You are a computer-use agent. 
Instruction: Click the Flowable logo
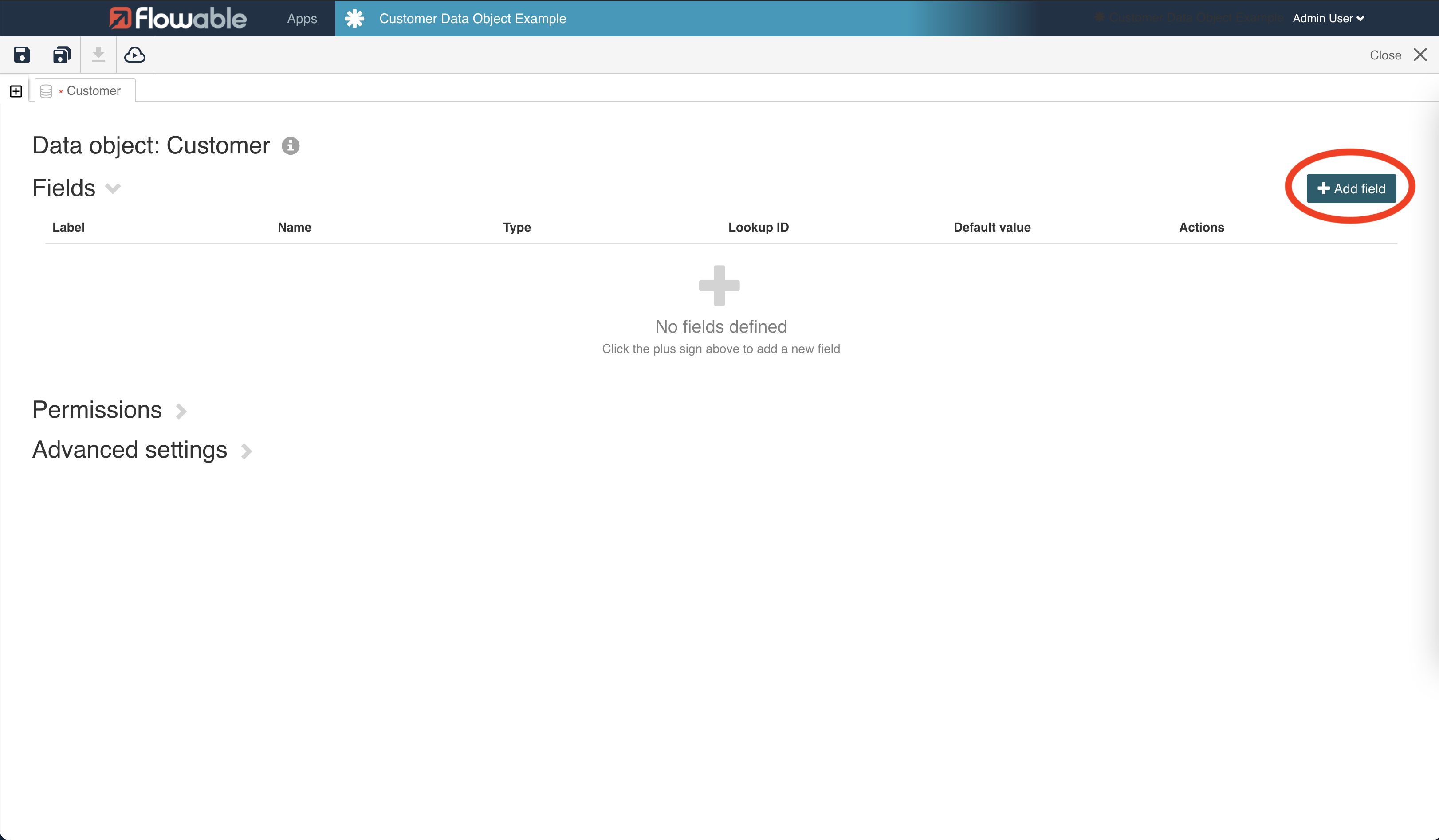point(177,18)
